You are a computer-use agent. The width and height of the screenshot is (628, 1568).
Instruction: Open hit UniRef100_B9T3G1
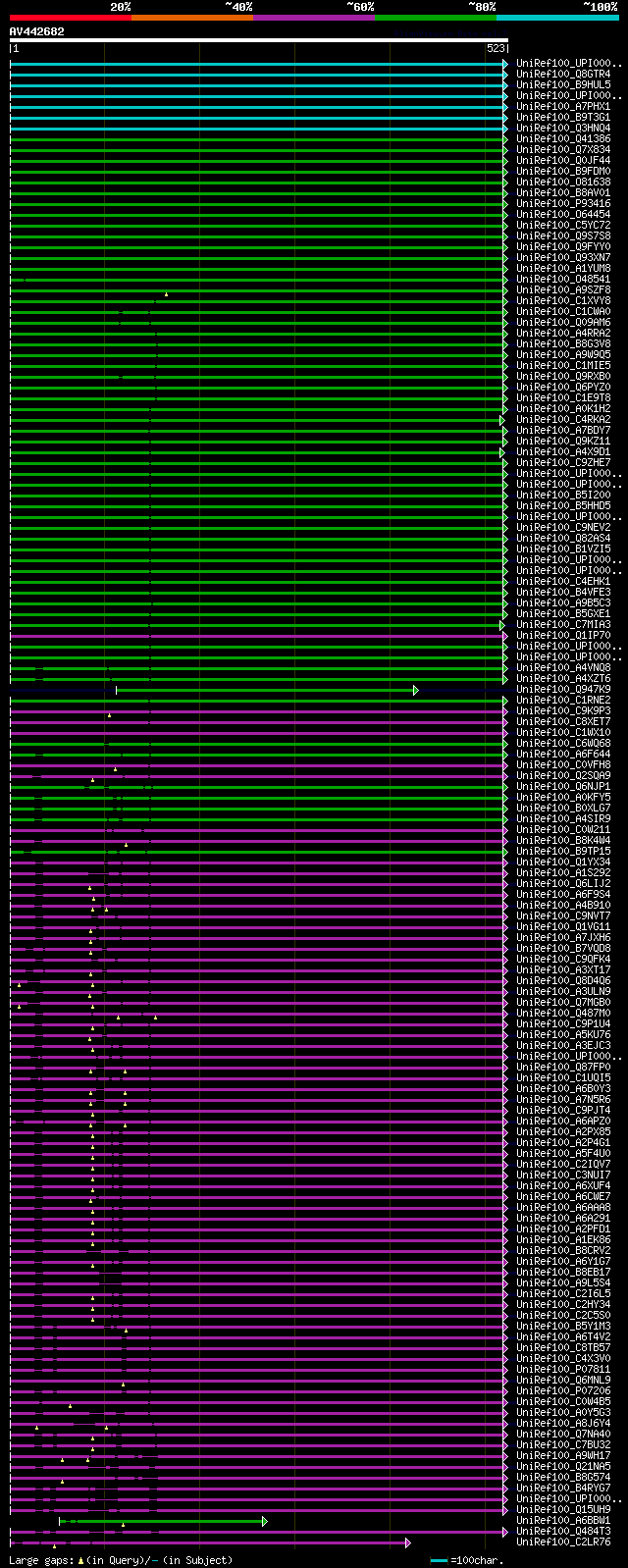tap(563, 118)
